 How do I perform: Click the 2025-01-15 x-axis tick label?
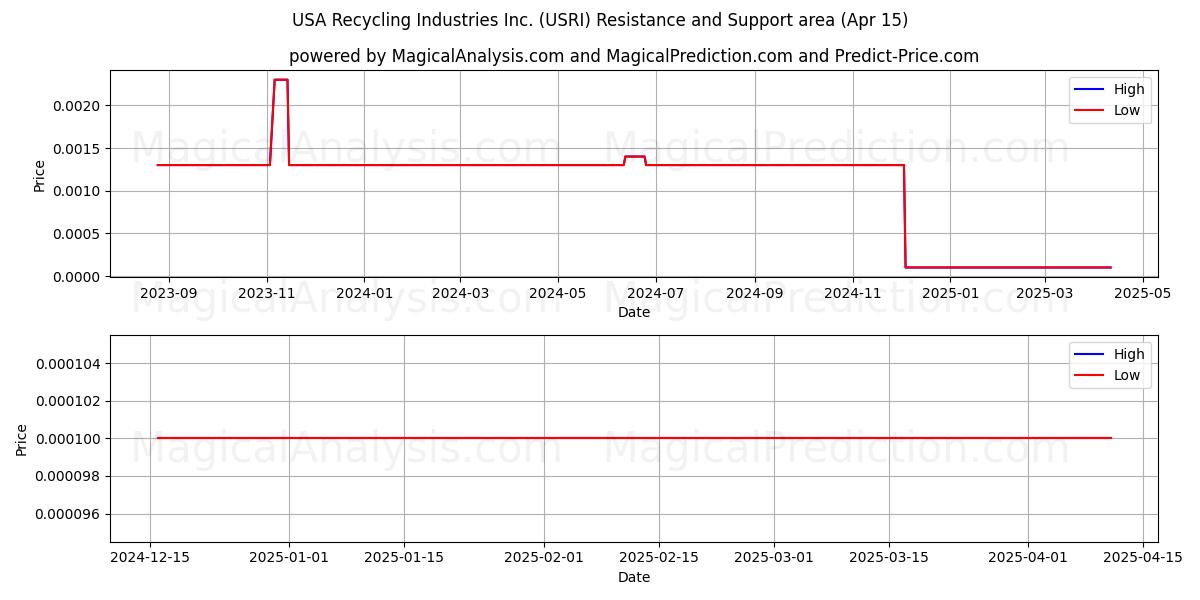pos(404,559)
